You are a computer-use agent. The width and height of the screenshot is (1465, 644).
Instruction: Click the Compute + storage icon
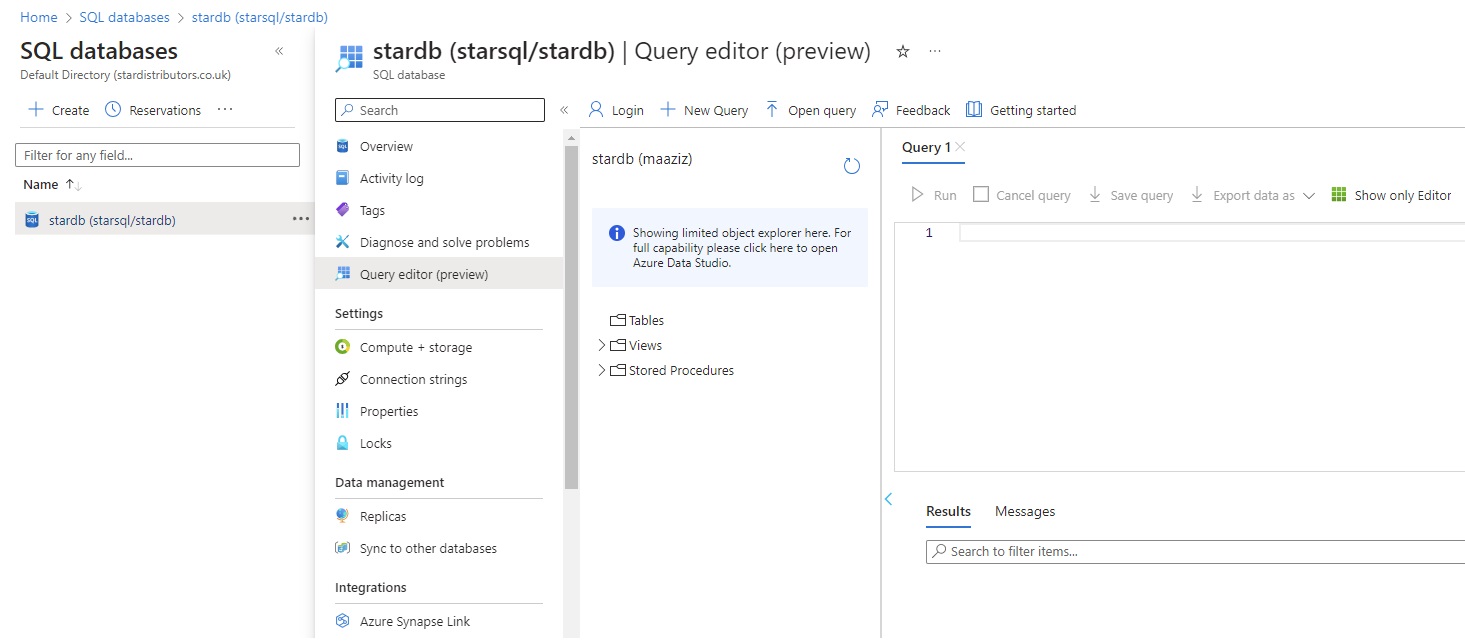click(x=343, y=347)
